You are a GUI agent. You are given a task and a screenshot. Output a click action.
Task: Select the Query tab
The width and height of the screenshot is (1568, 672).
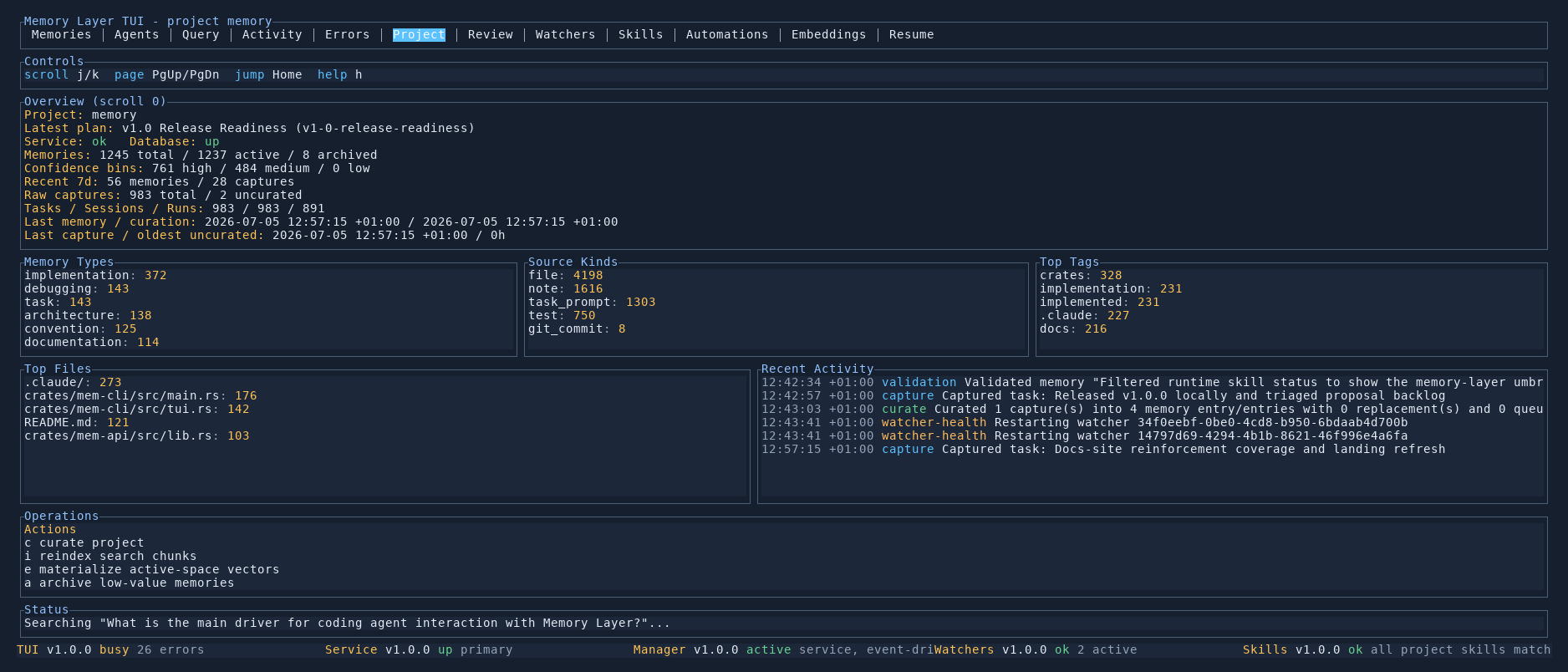point(201,34)
